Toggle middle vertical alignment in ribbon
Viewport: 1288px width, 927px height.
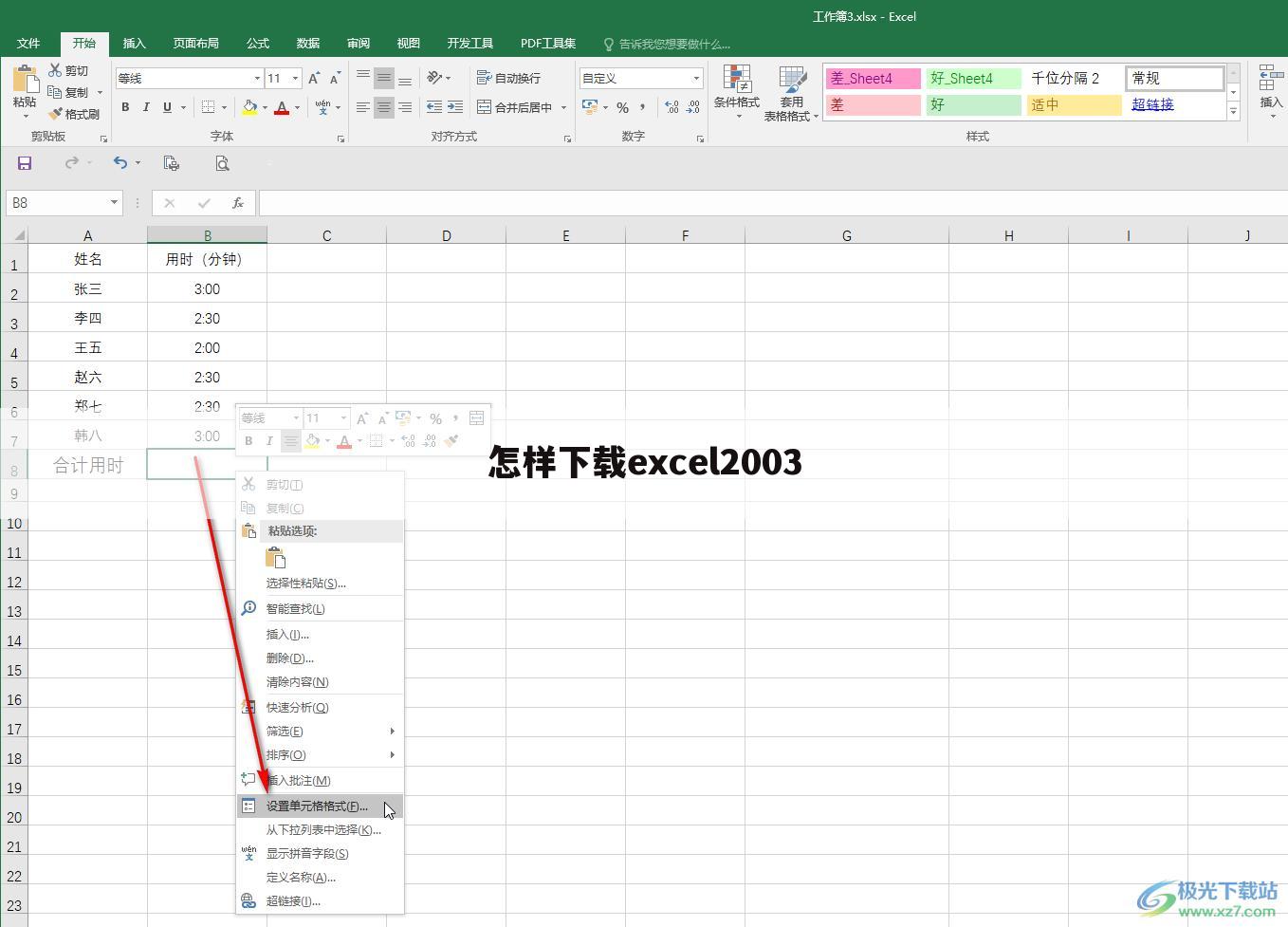tap(384, 78)
